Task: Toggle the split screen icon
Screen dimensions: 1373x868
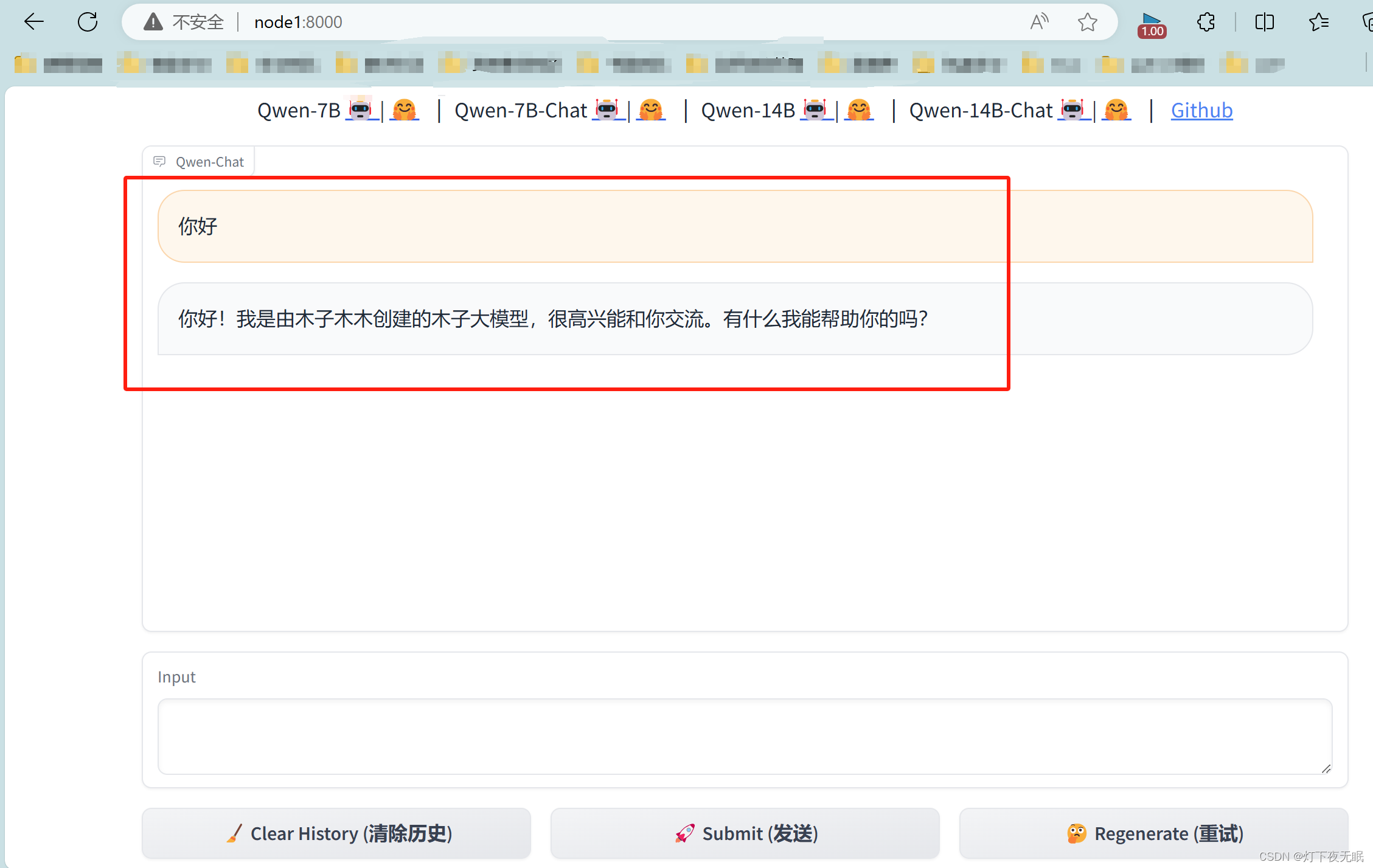Action: 1264,22
